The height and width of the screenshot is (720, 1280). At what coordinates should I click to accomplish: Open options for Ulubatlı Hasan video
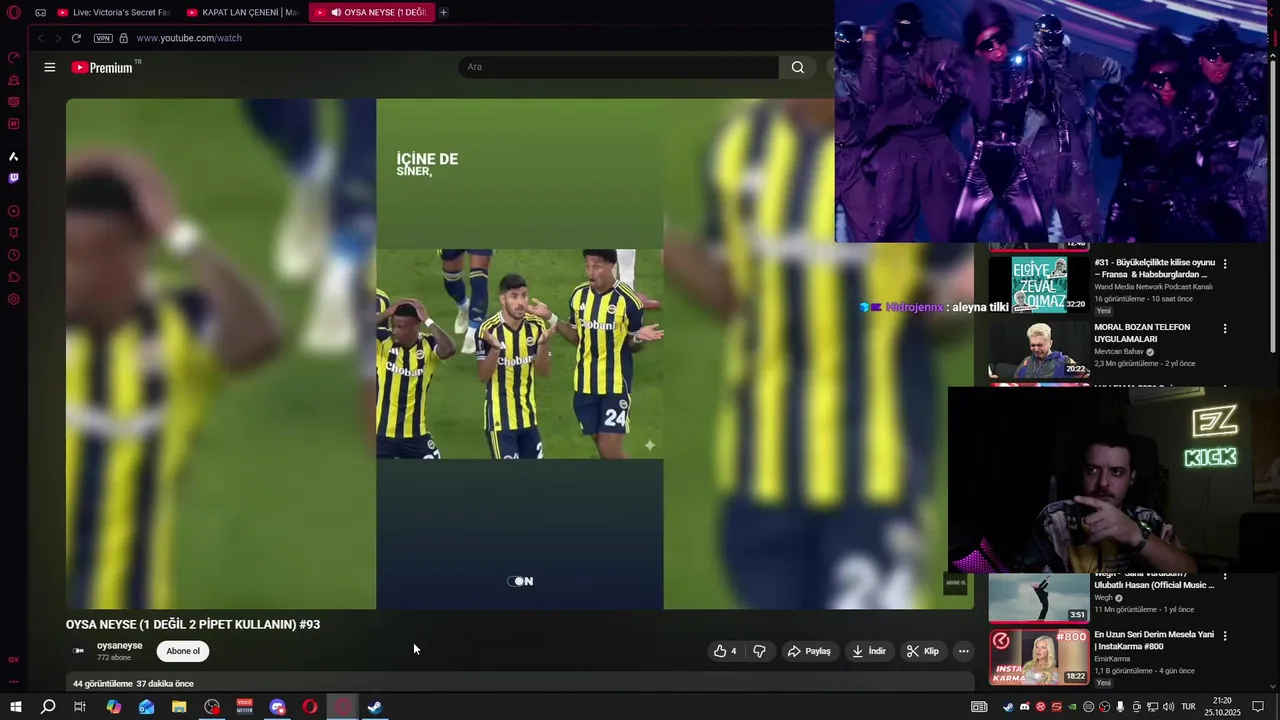1225,578
